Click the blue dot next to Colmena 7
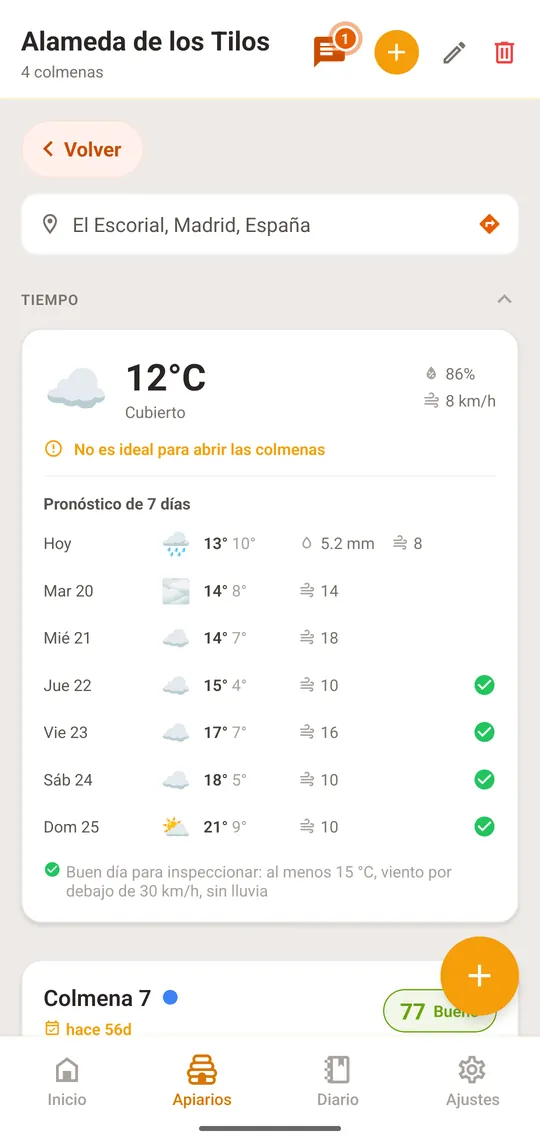The image size is (540, 1144). [170, 997]
